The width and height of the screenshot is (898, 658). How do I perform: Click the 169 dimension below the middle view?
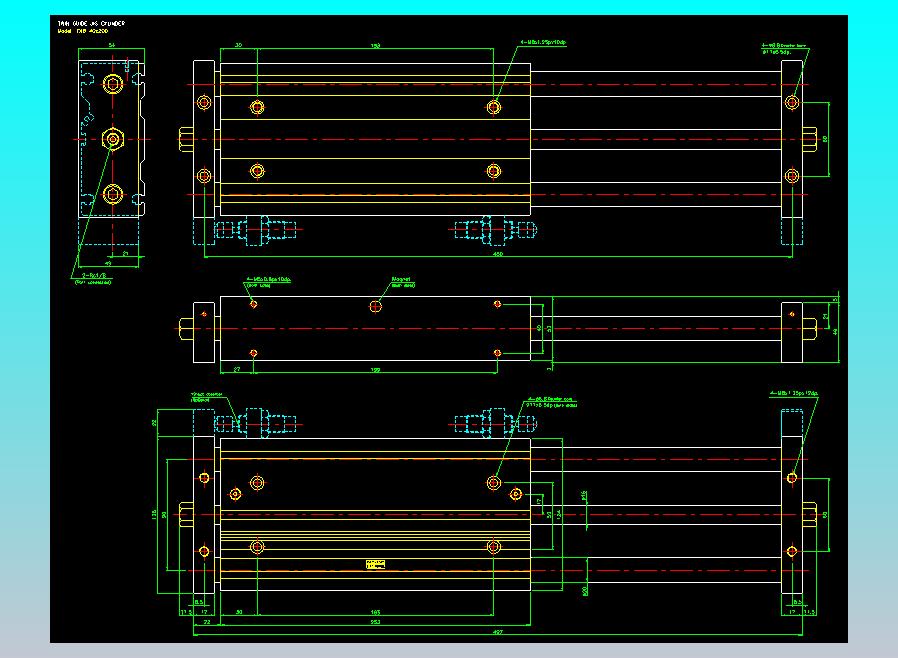[x=375, y=369]
